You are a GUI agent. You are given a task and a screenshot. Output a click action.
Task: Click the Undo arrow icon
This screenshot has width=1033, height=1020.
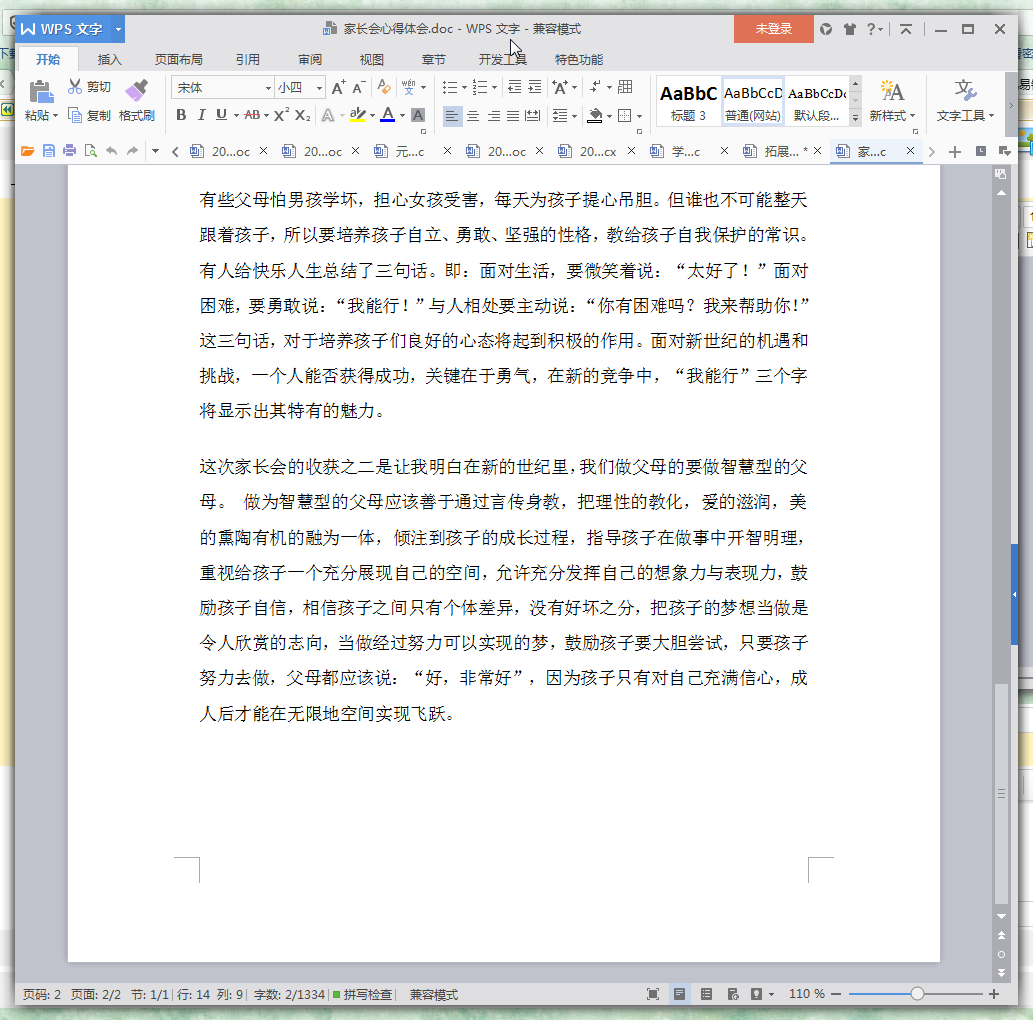pyautogui.click(x=111, y=152)
